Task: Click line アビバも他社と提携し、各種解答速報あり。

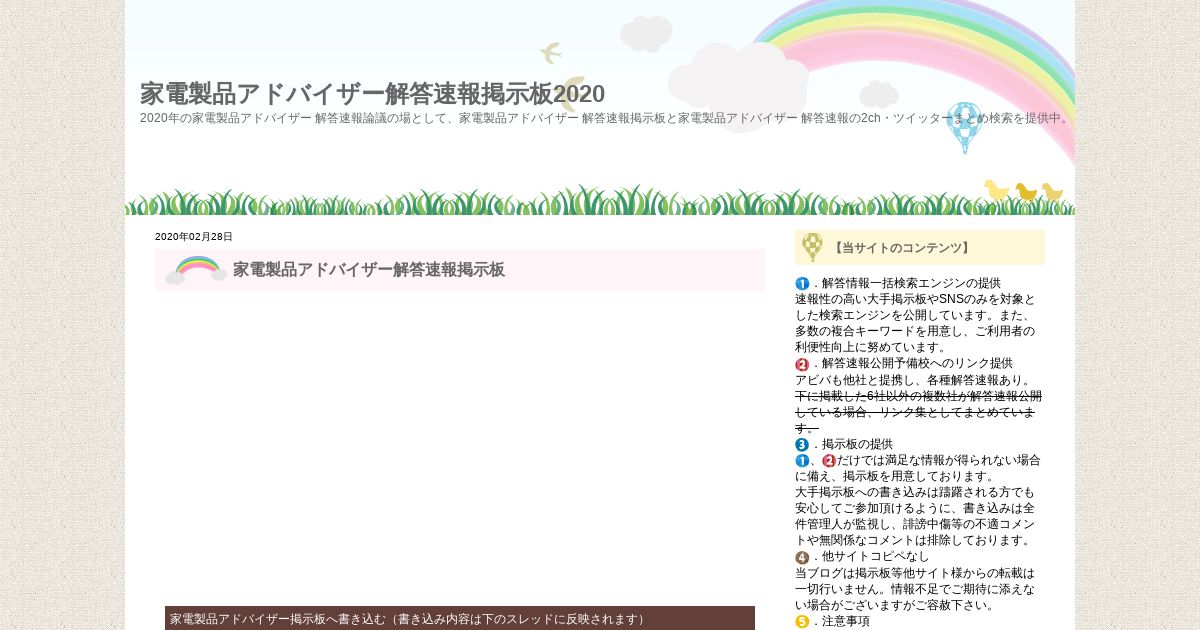Action: click(x=913, y=380)
